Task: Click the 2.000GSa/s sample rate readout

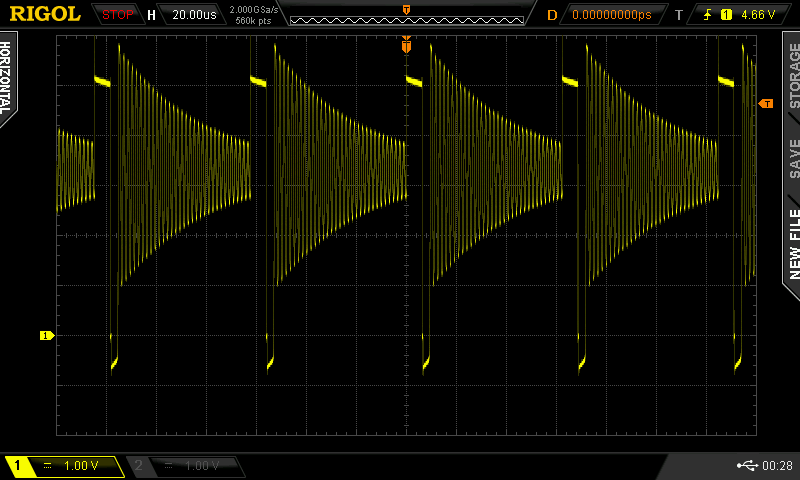Action: [x=254, y=10]
